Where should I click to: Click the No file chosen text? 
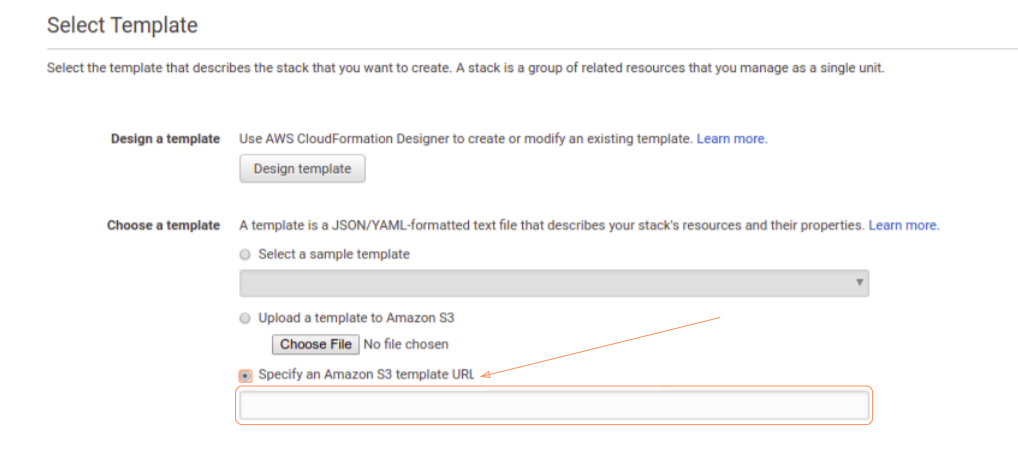(x=405, y=345)
